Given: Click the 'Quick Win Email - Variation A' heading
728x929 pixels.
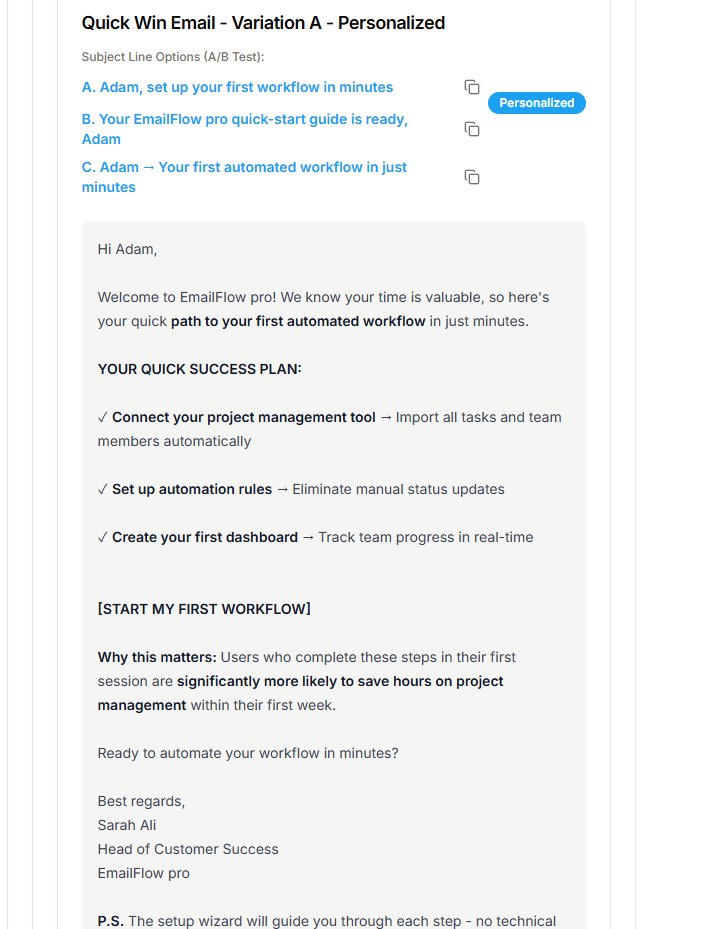Looking at the screenshot, I should point(263,23).
